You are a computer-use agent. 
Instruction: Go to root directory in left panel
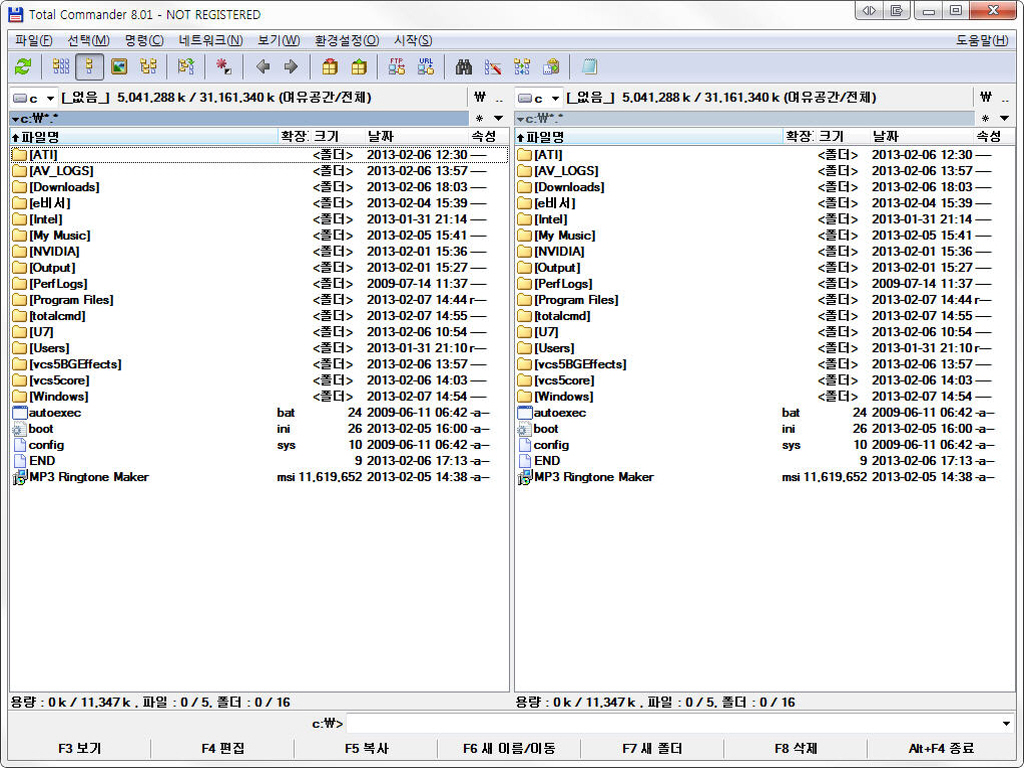480,98
